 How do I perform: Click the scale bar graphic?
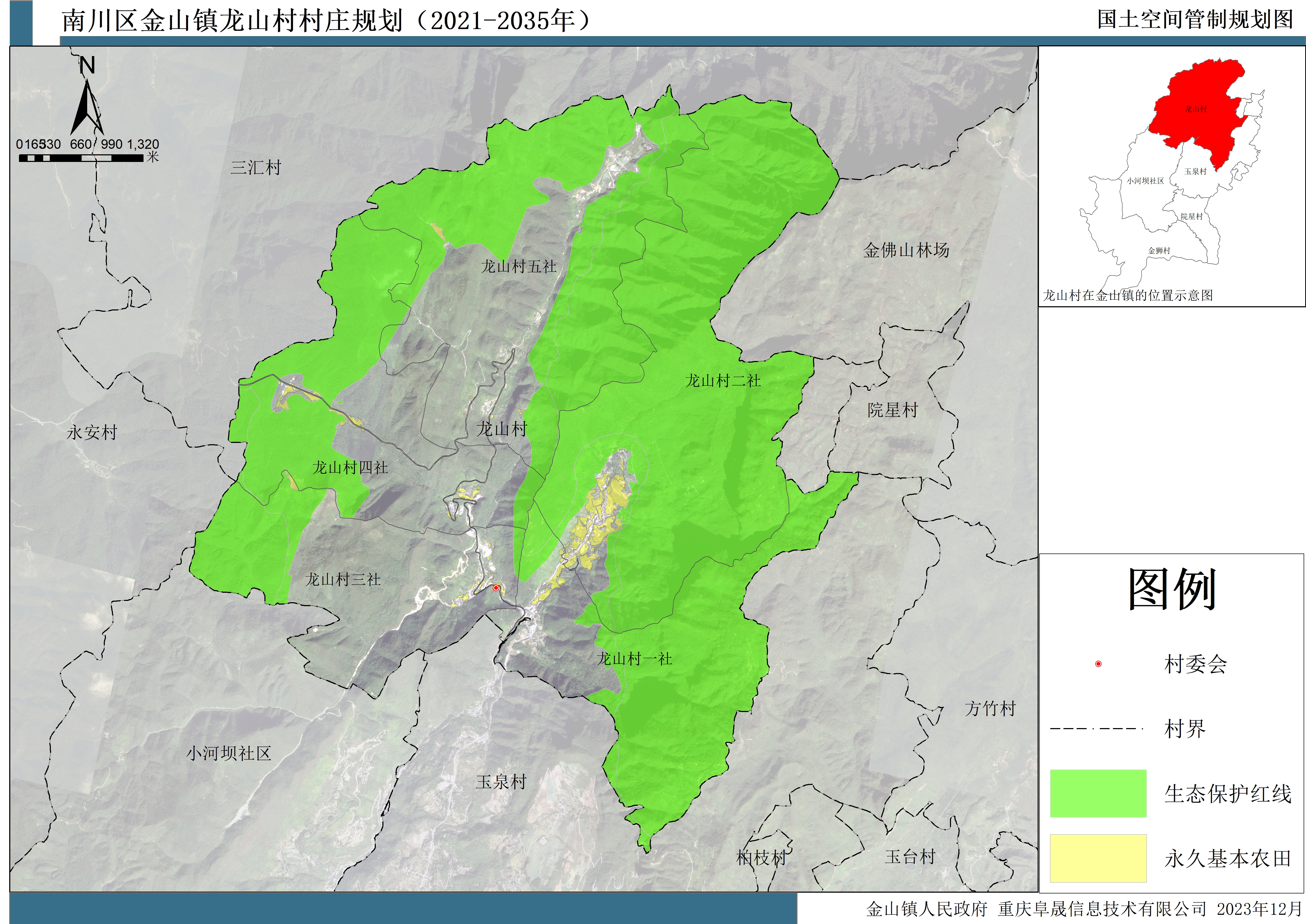[x=81, y=158]
